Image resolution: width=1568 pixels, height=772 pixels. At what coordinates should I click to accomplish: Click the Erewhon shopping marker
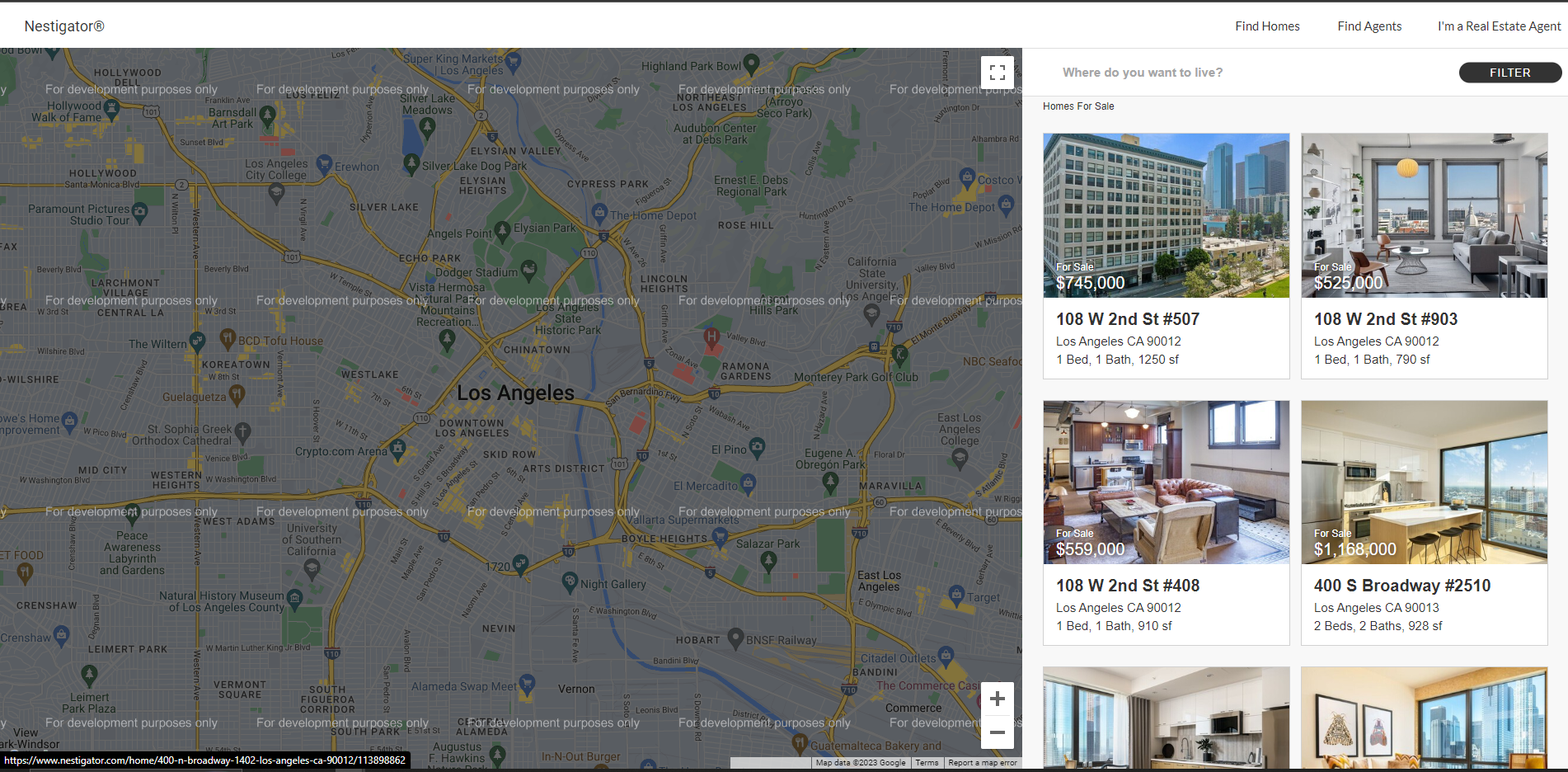click(324, 164)
